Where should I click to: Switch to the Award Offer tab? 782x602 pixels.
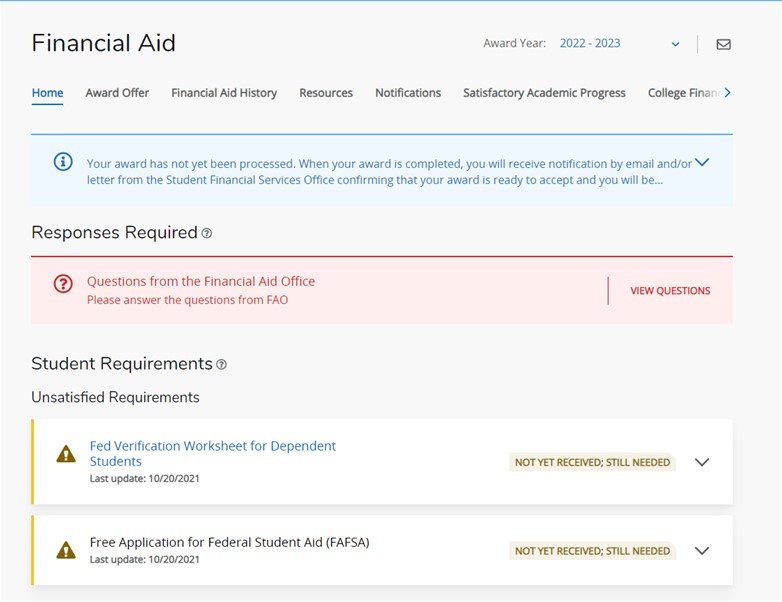click(117, 93)
